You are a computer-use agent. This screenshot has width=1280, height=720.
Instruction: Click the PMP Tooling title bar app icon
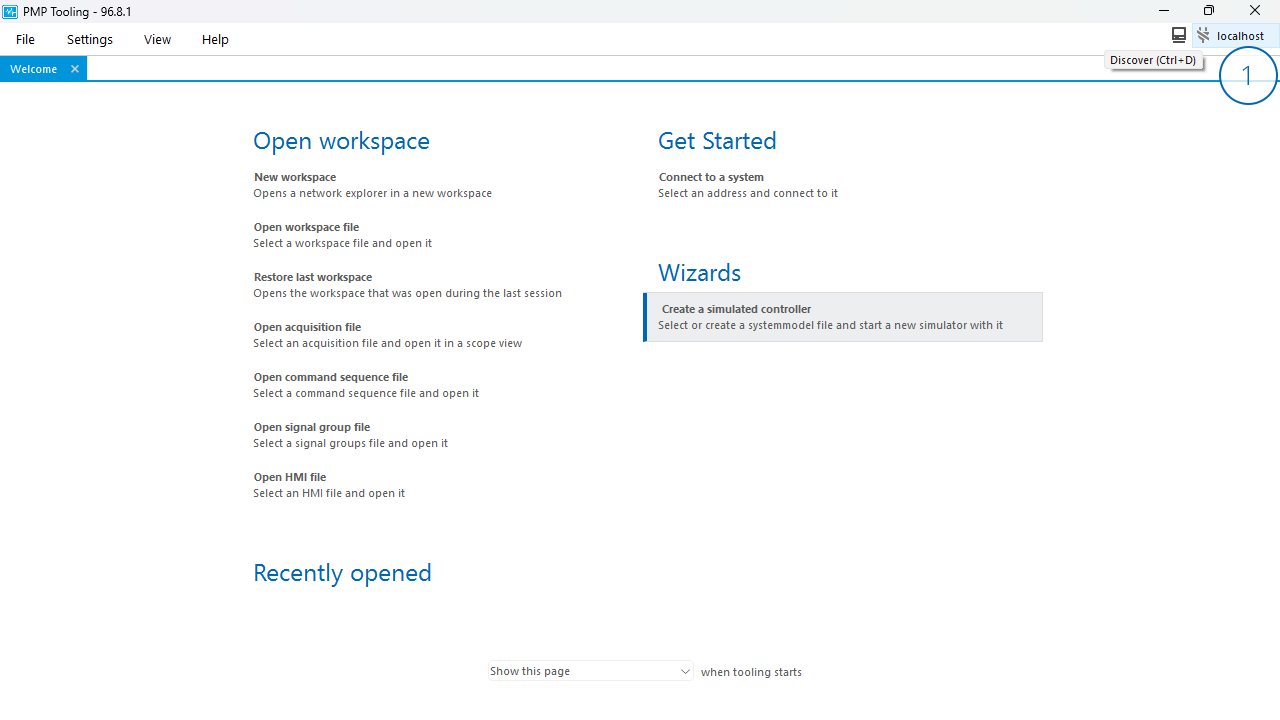coord(10,11)
